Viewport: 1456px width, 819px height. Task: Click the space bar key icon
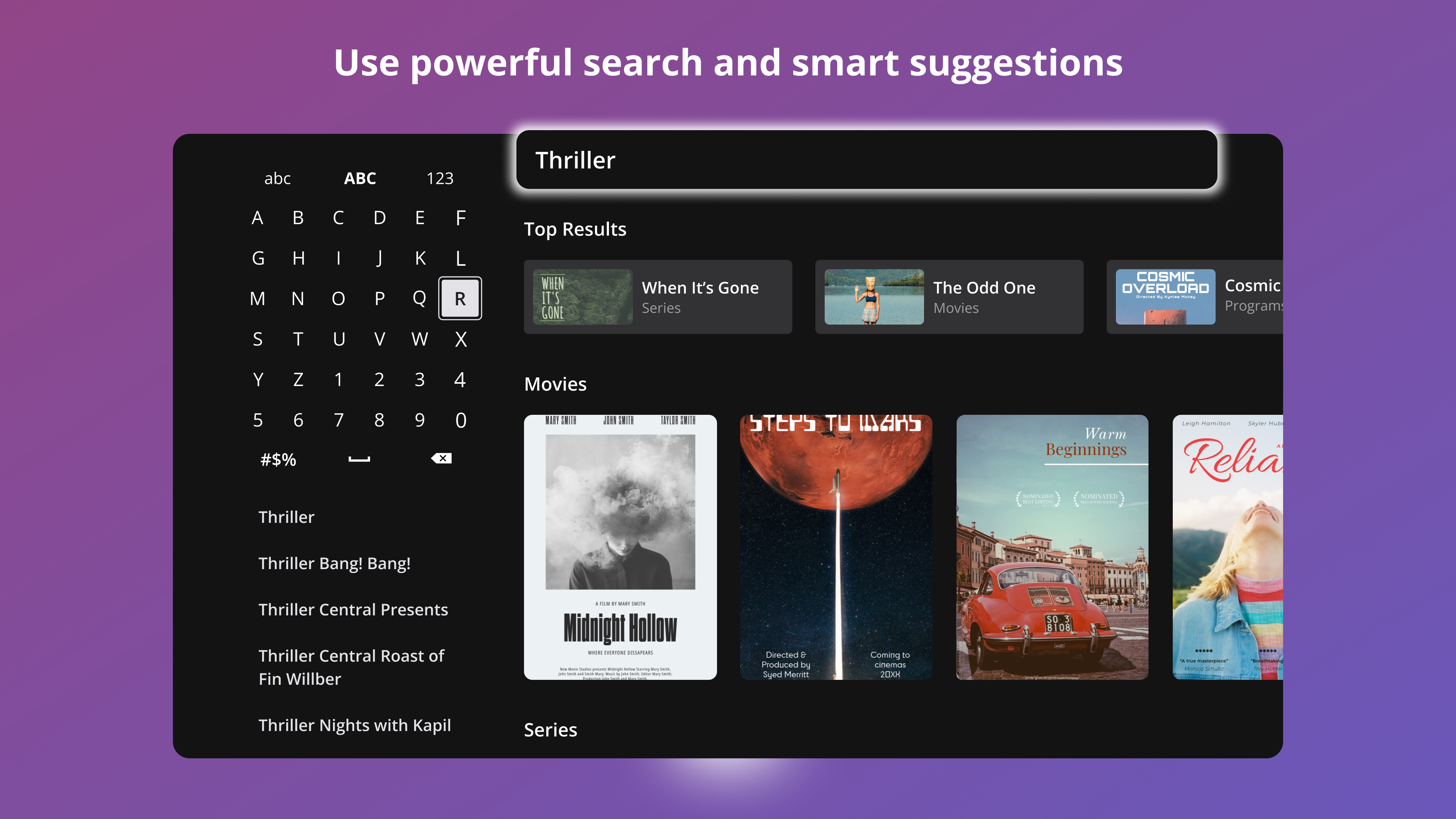(359, 459)
